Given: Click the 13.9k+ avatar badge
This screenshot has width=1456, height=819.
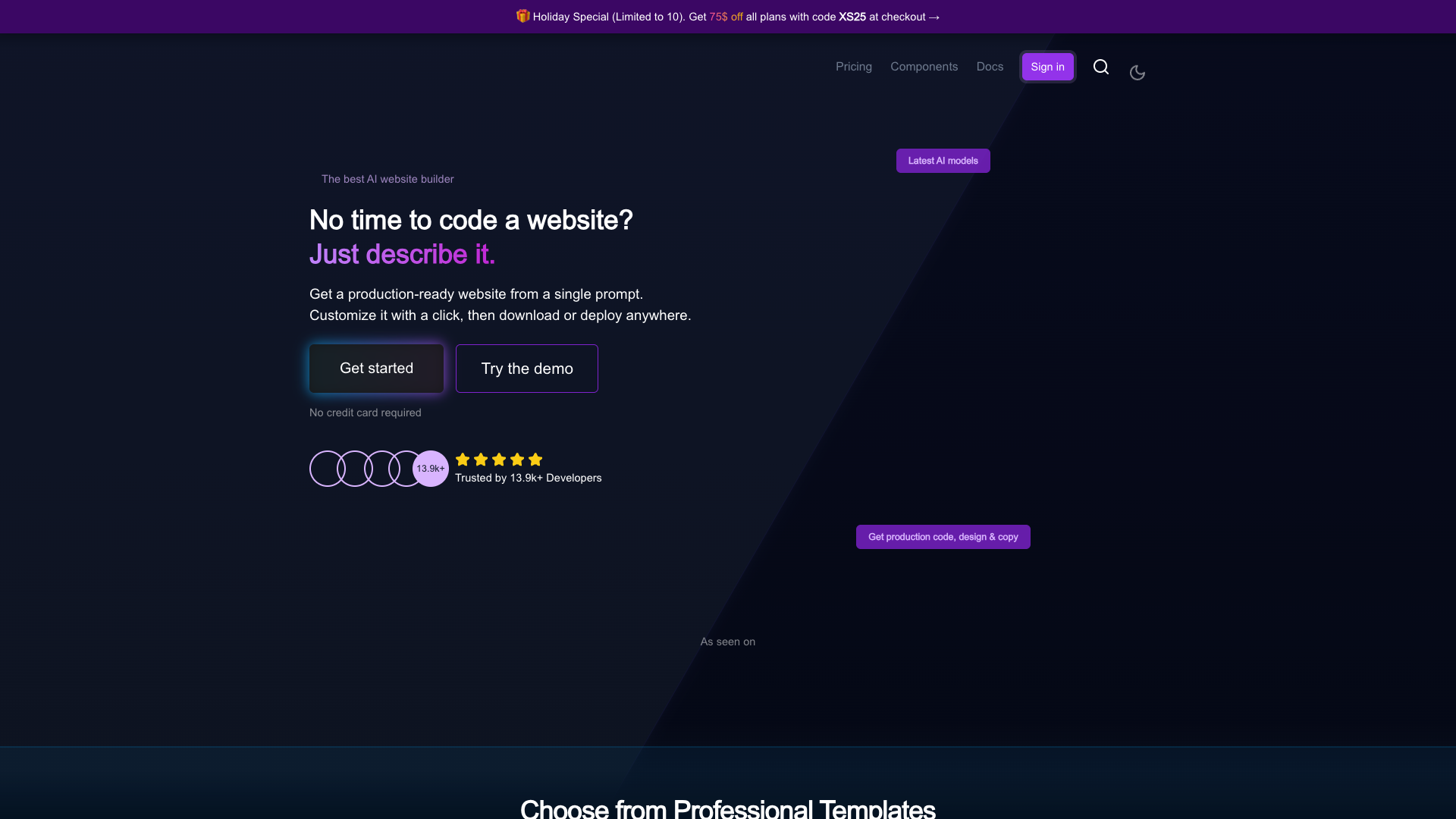Looking at the screenshot, I should (x=431, y=469).
